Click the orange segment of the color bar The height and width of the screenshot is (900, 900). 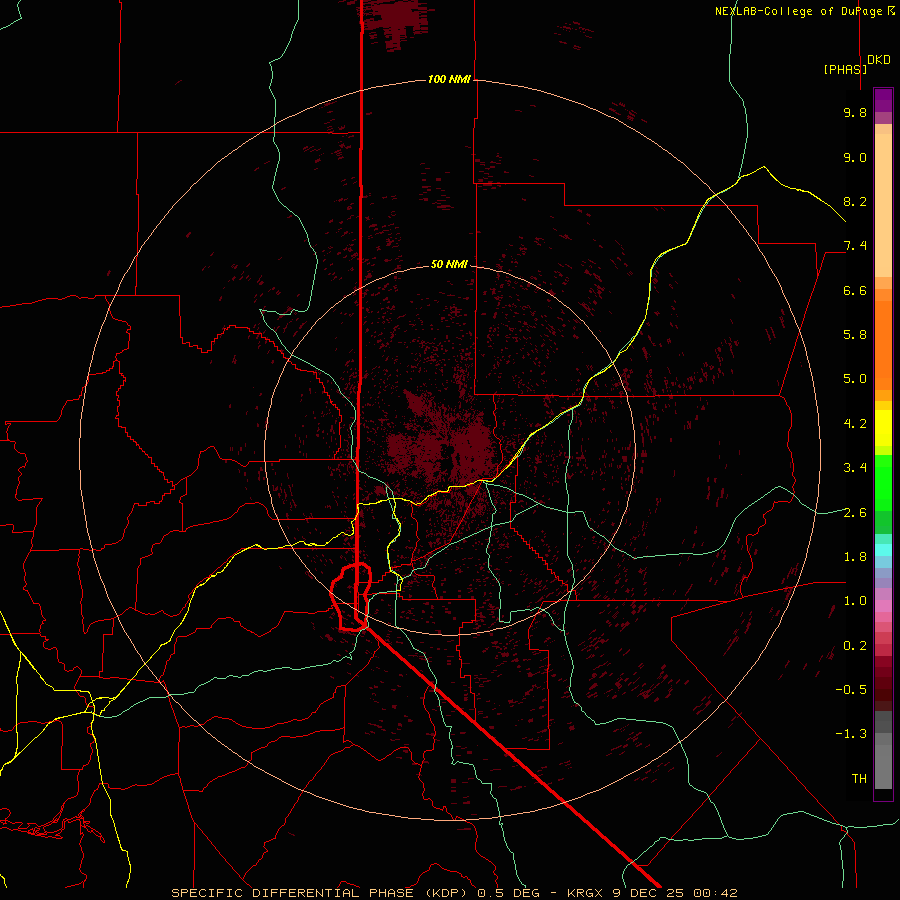pos(883,344)
